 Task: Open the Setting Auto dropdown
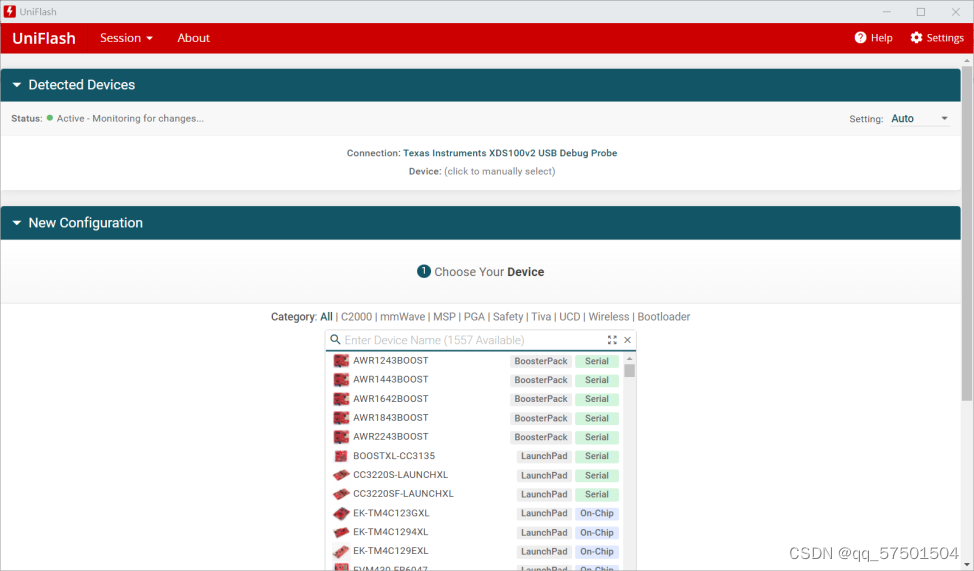point(919,119)
